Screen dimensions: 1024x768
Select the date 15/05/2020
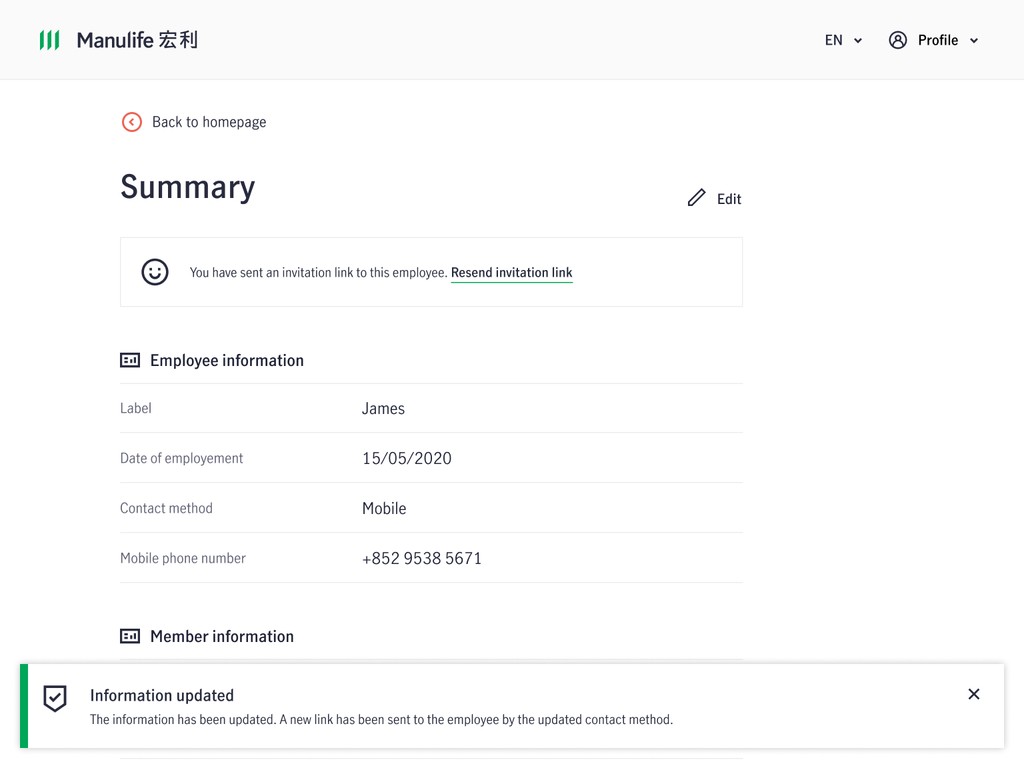click(x=407, y=458)
